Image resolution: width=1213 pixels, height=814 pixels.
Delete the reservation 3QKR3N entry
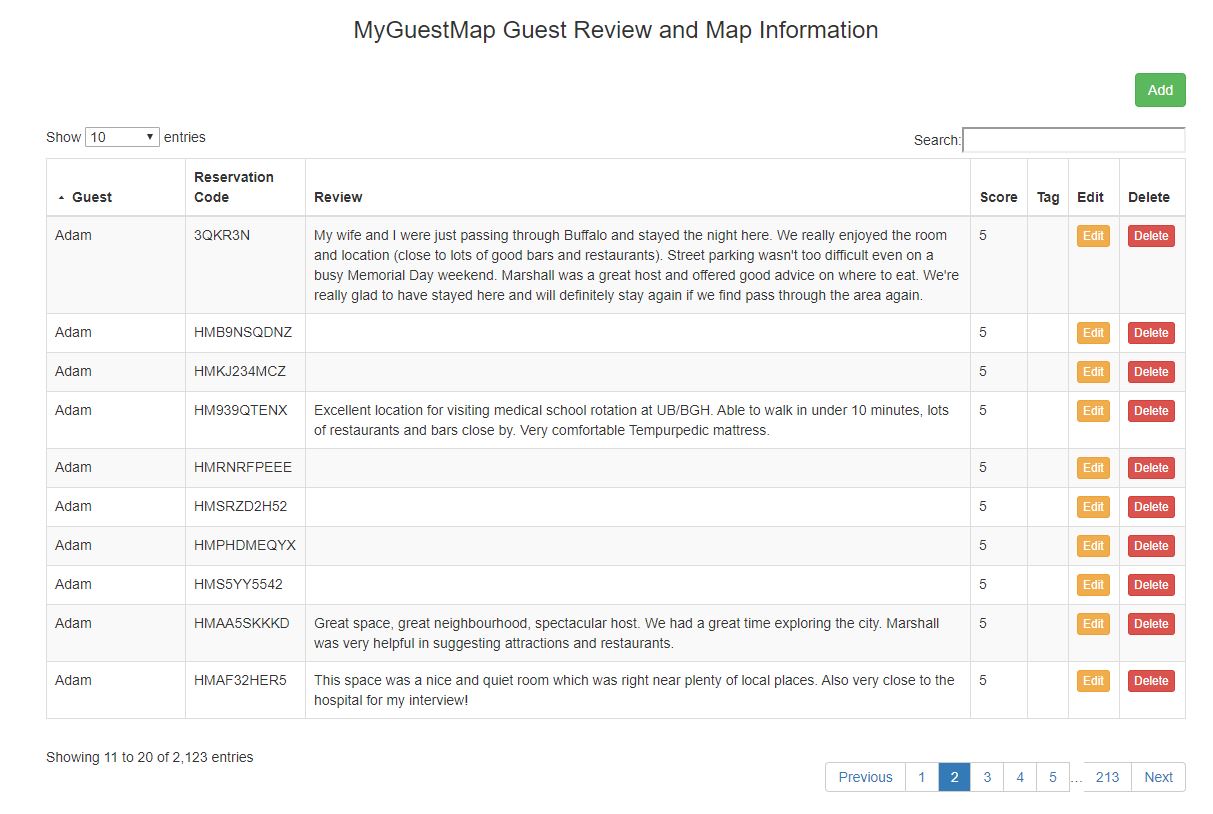1150,236
